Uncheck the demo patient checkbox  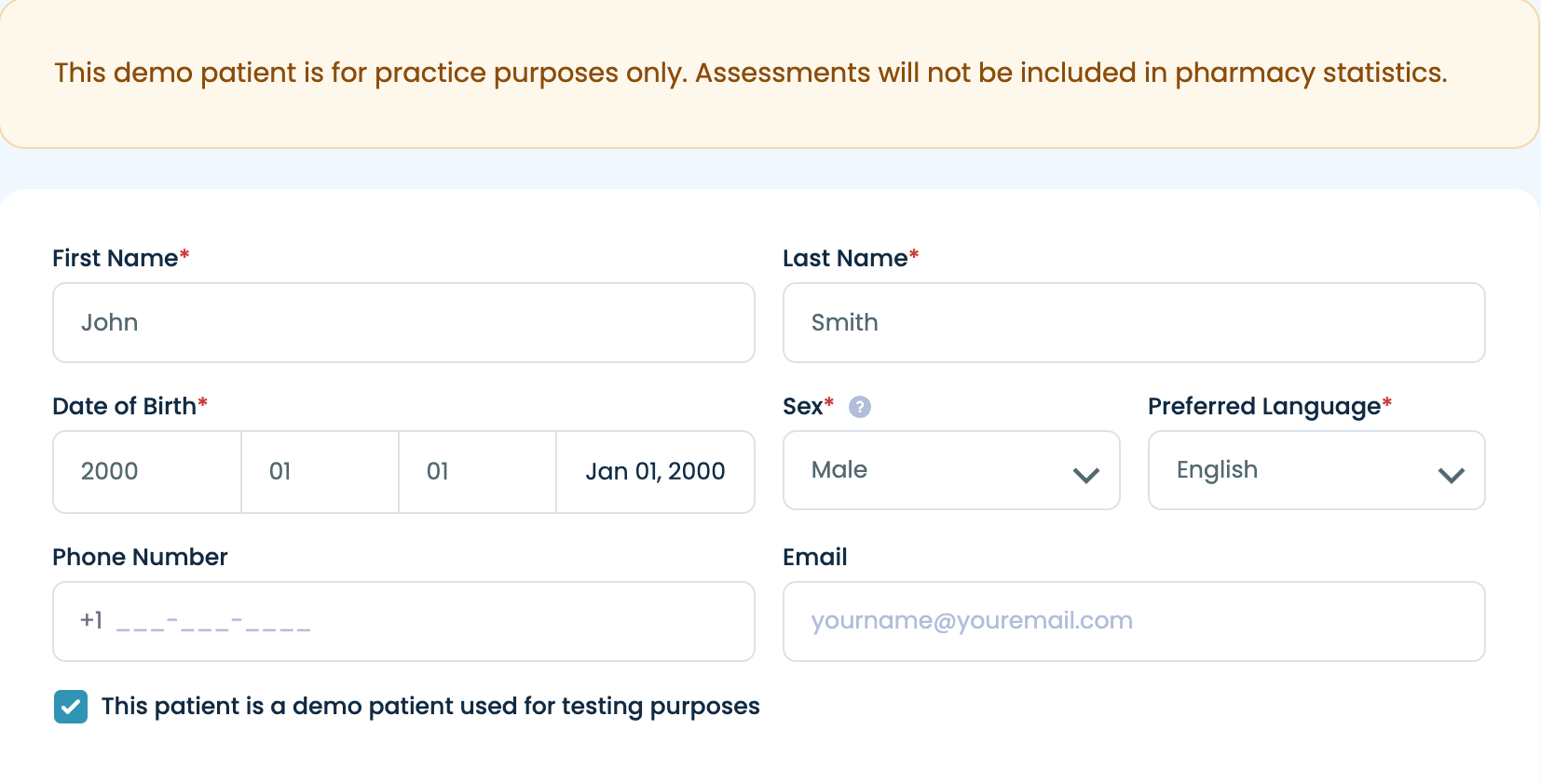point(71,707)
